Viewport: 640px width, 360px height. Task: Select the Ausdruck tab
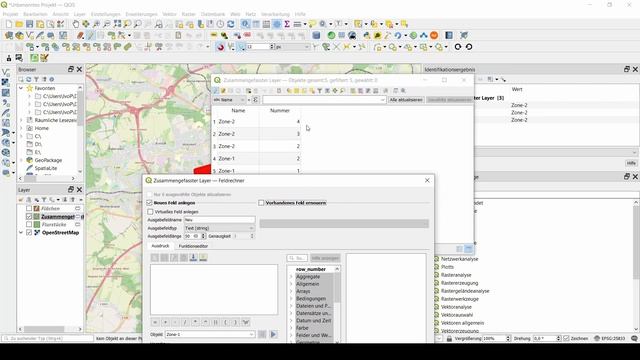point(160,246)
